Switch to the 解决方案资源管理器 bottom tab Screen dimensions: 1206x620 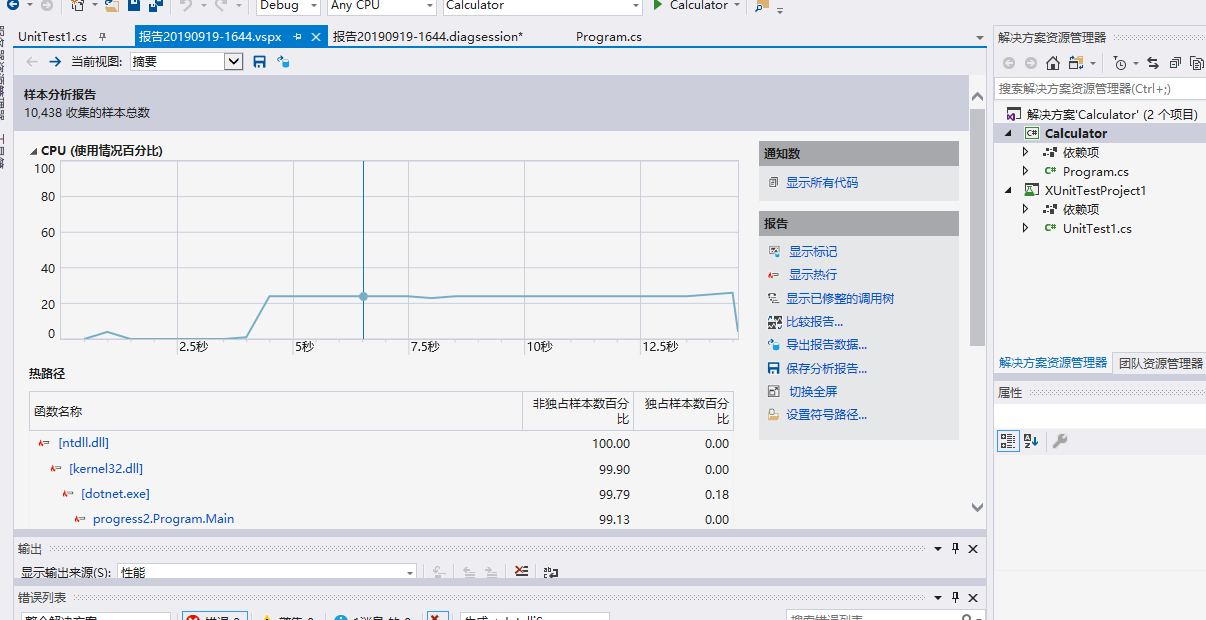(x=1053, y=363)
